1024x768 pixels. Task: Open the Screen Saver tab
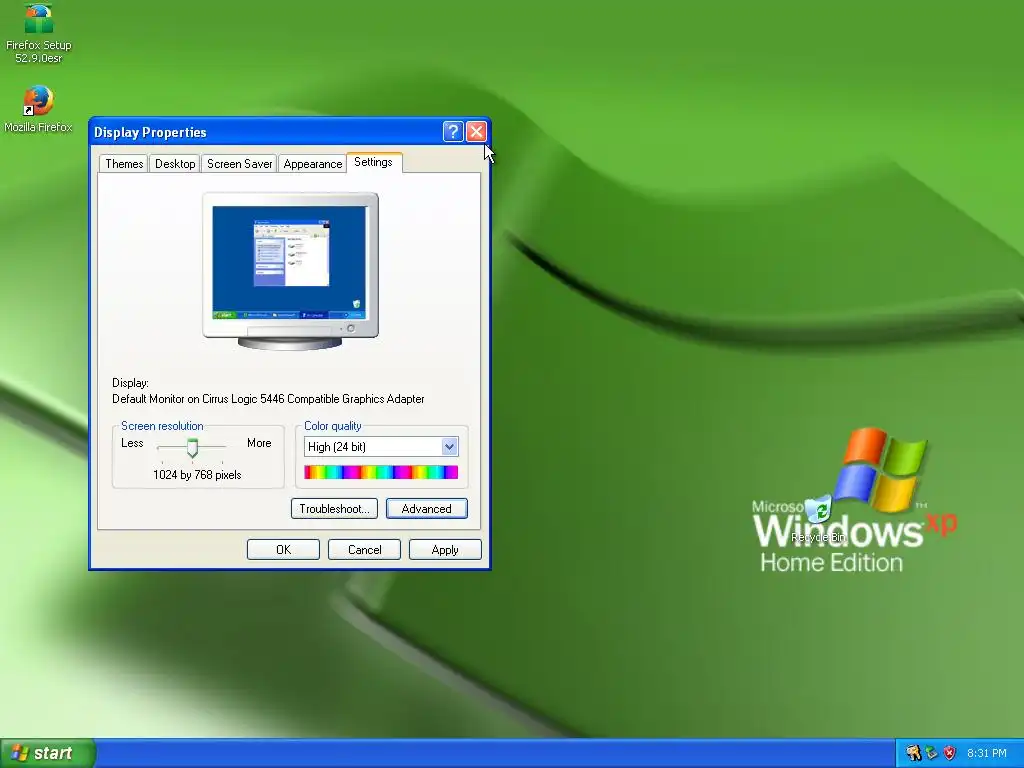239,164
